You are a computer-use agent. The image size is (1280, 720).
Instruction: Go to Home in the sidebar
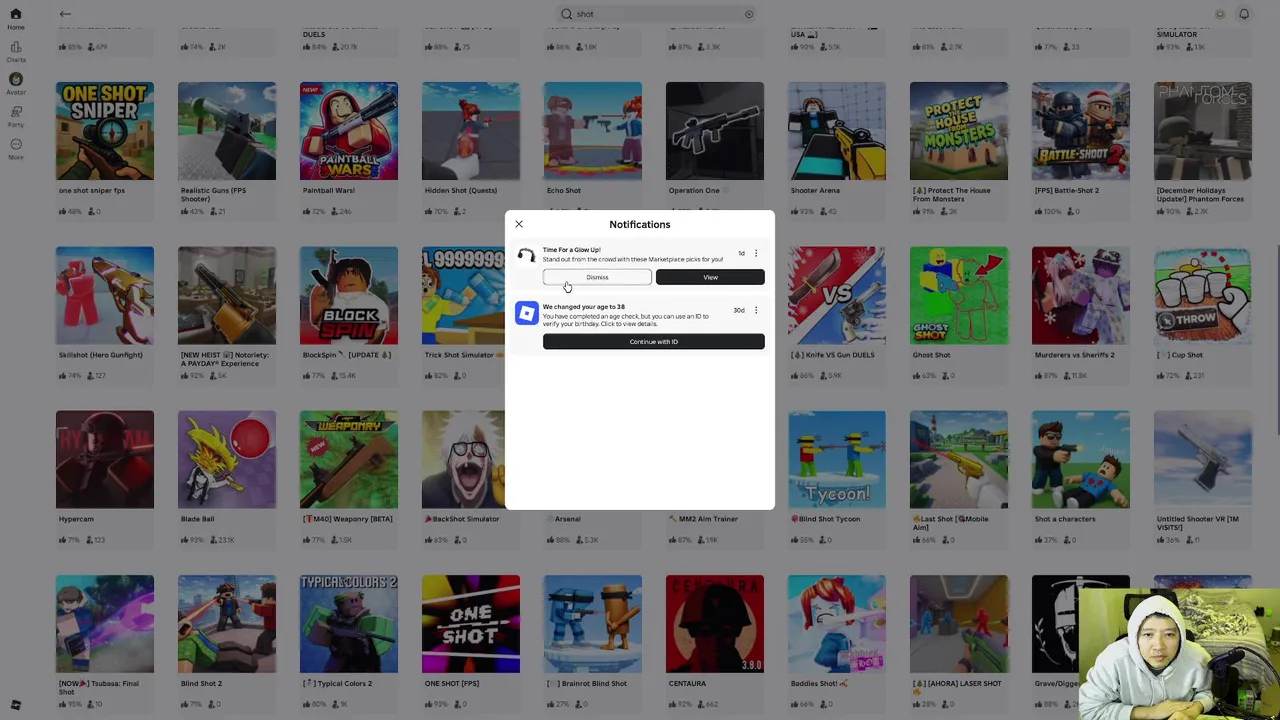click(15, 20)
